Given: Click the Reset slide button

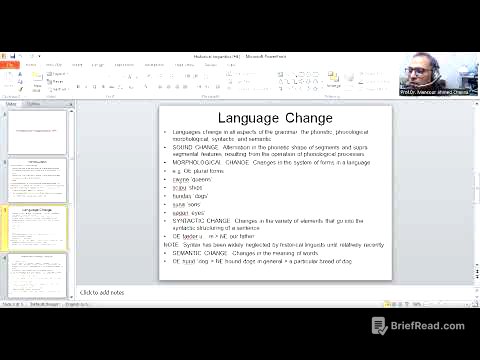Looking at the screenshot, I should pos(55,82).
